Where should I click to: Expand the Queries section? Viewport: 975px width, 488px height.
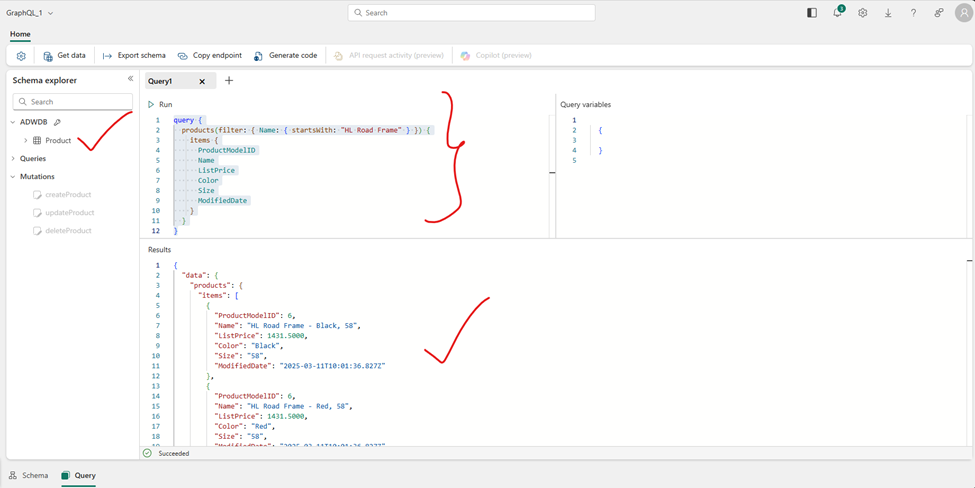14,159
